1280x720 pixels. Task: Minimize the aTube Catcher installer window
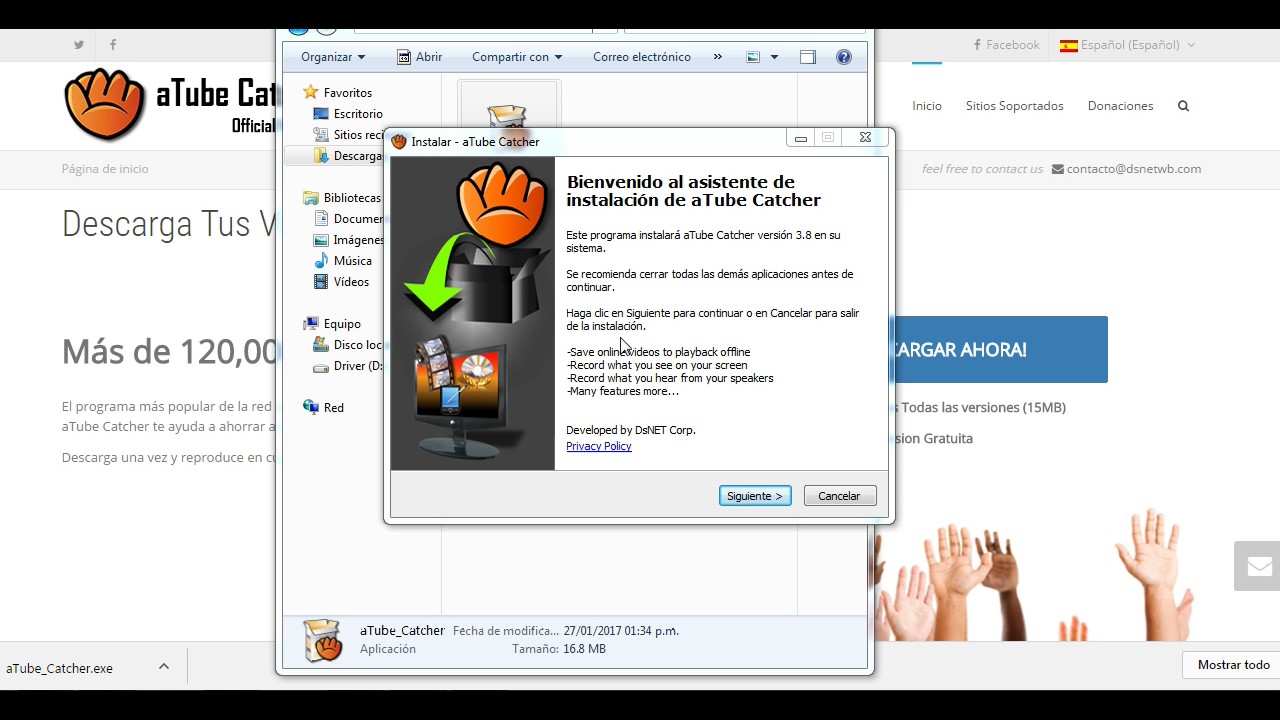800,138
